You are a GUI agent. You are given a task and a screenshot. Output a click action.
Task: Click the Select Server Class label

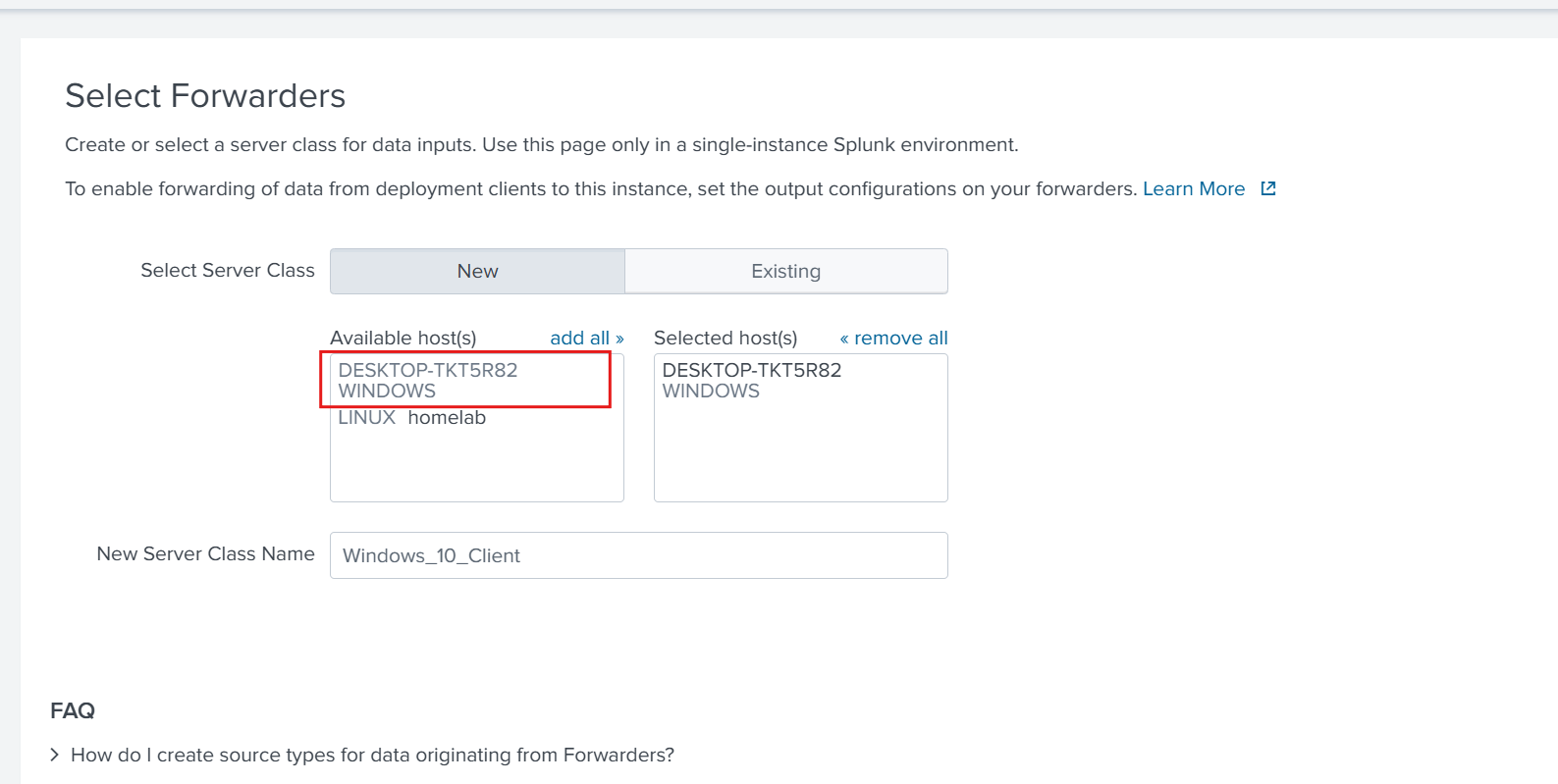pyautogui.click(x=228, y=270)
